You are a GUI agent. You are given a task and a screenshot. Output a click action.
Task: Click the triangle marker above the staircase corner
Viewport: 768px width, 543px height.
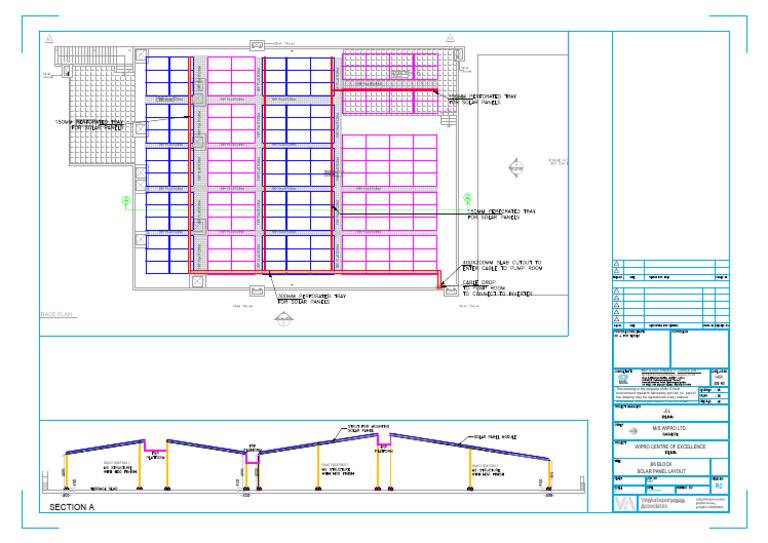click(49, 38)
